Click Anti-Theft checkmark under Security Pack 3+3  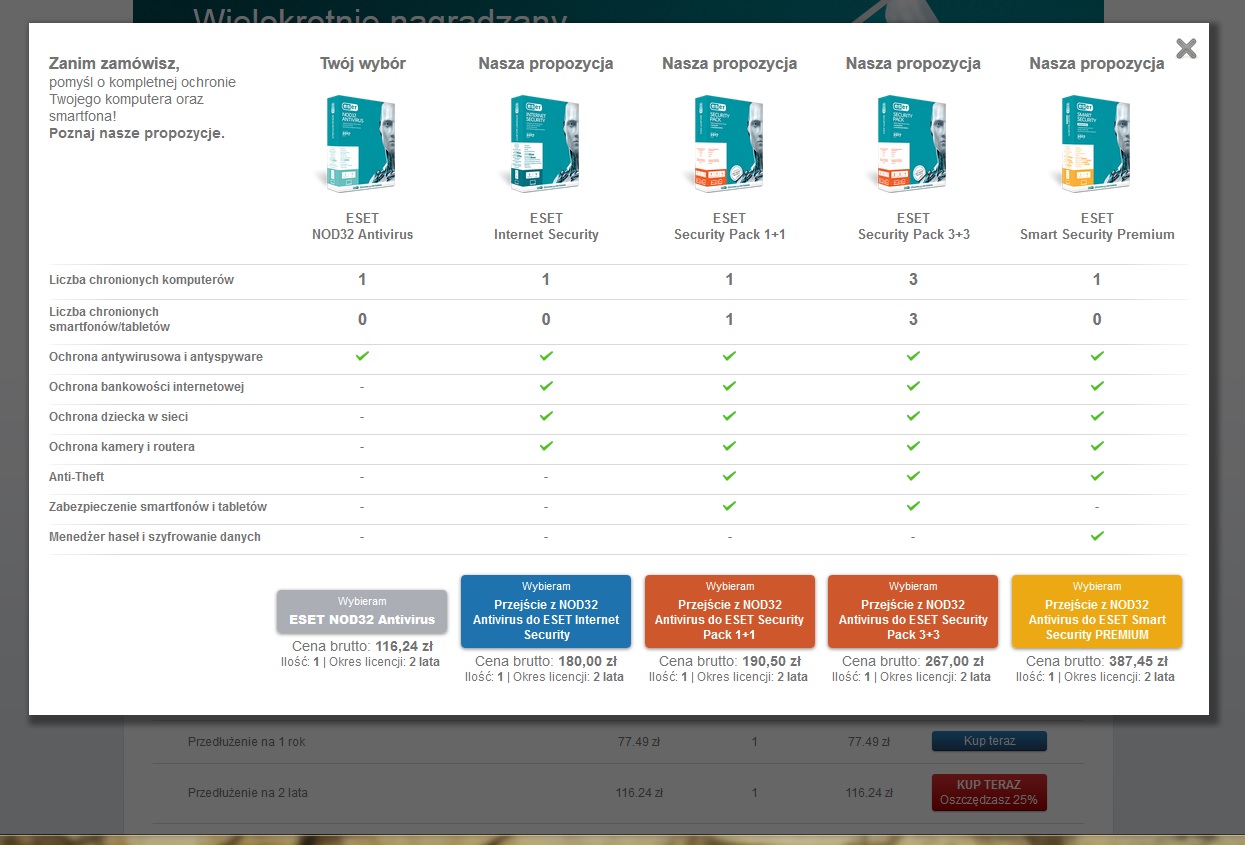tap(913, 476)
